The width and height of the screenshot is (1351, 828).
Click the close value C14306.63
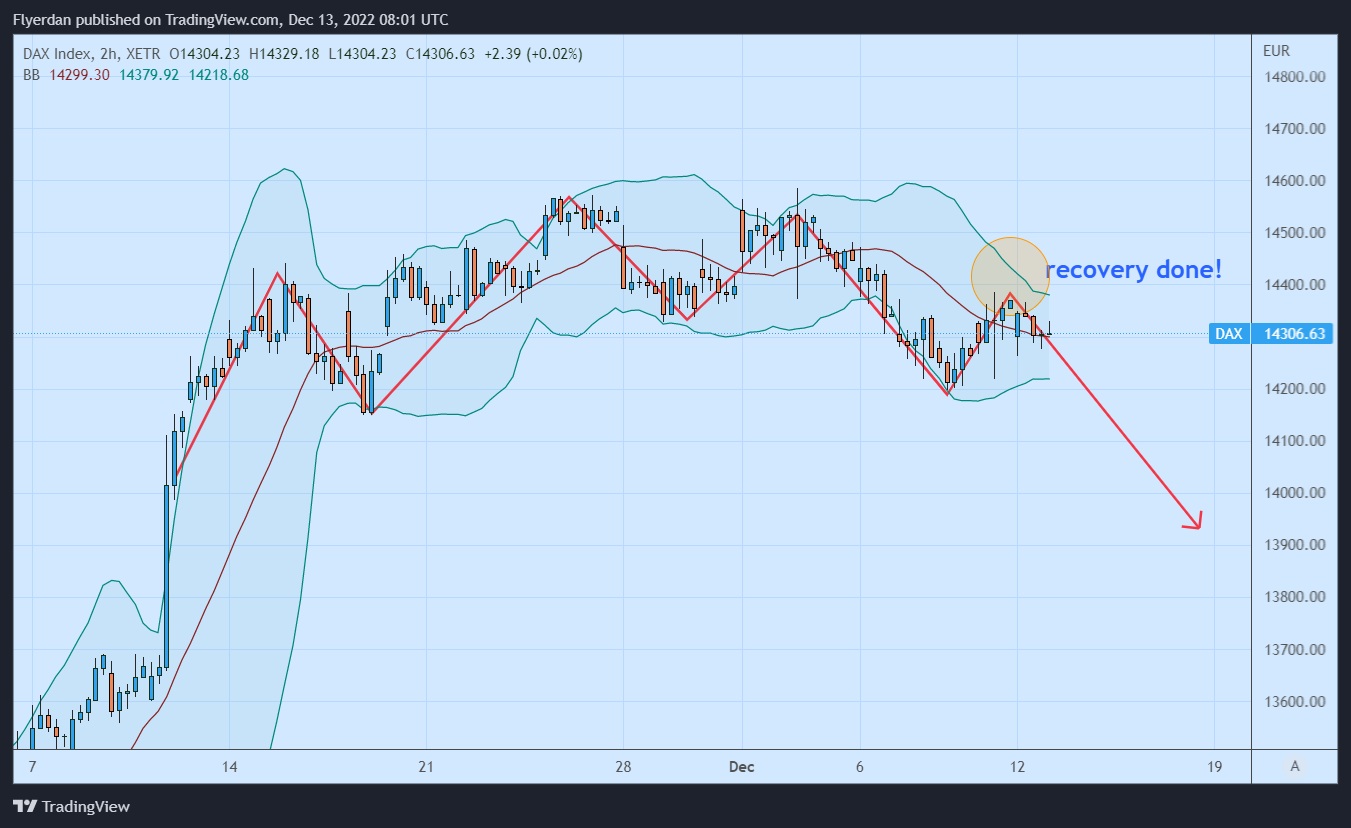(x=440, y=54)
